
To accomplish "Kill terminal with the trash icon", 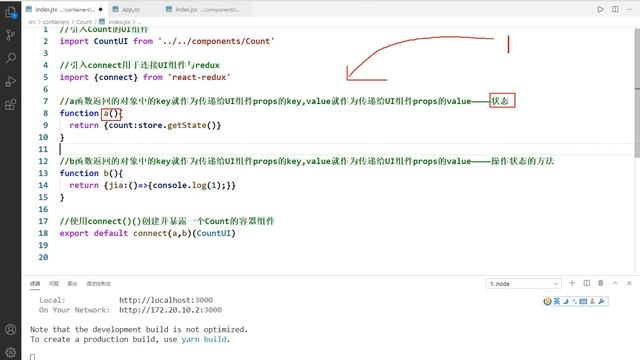I will [x=601, y=283].
